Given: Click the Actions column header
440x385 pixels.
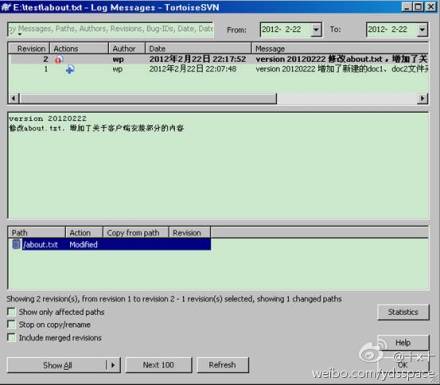Looking at the screenshot, I should point(79,49).
